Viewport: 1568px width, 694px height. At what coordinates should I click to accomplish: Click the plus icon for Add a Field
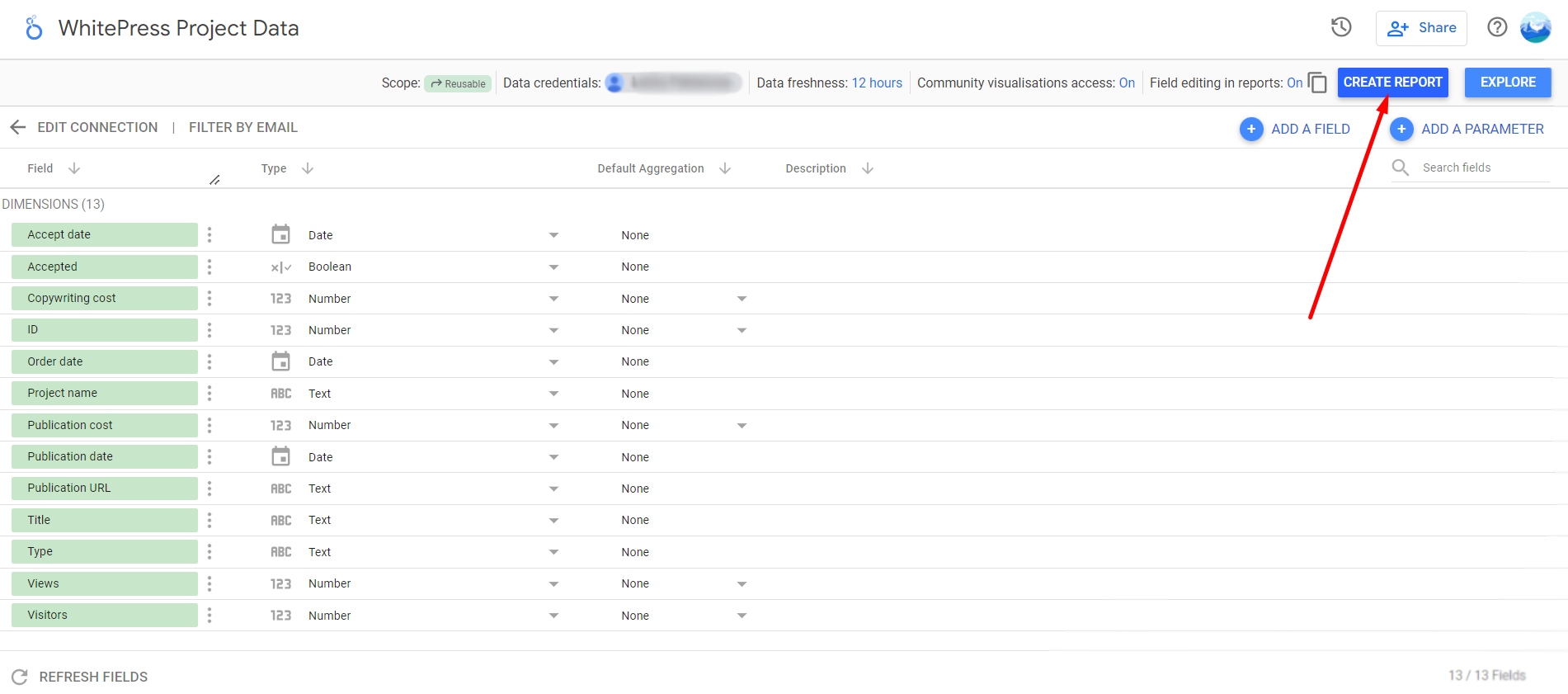click(1251, 129)
